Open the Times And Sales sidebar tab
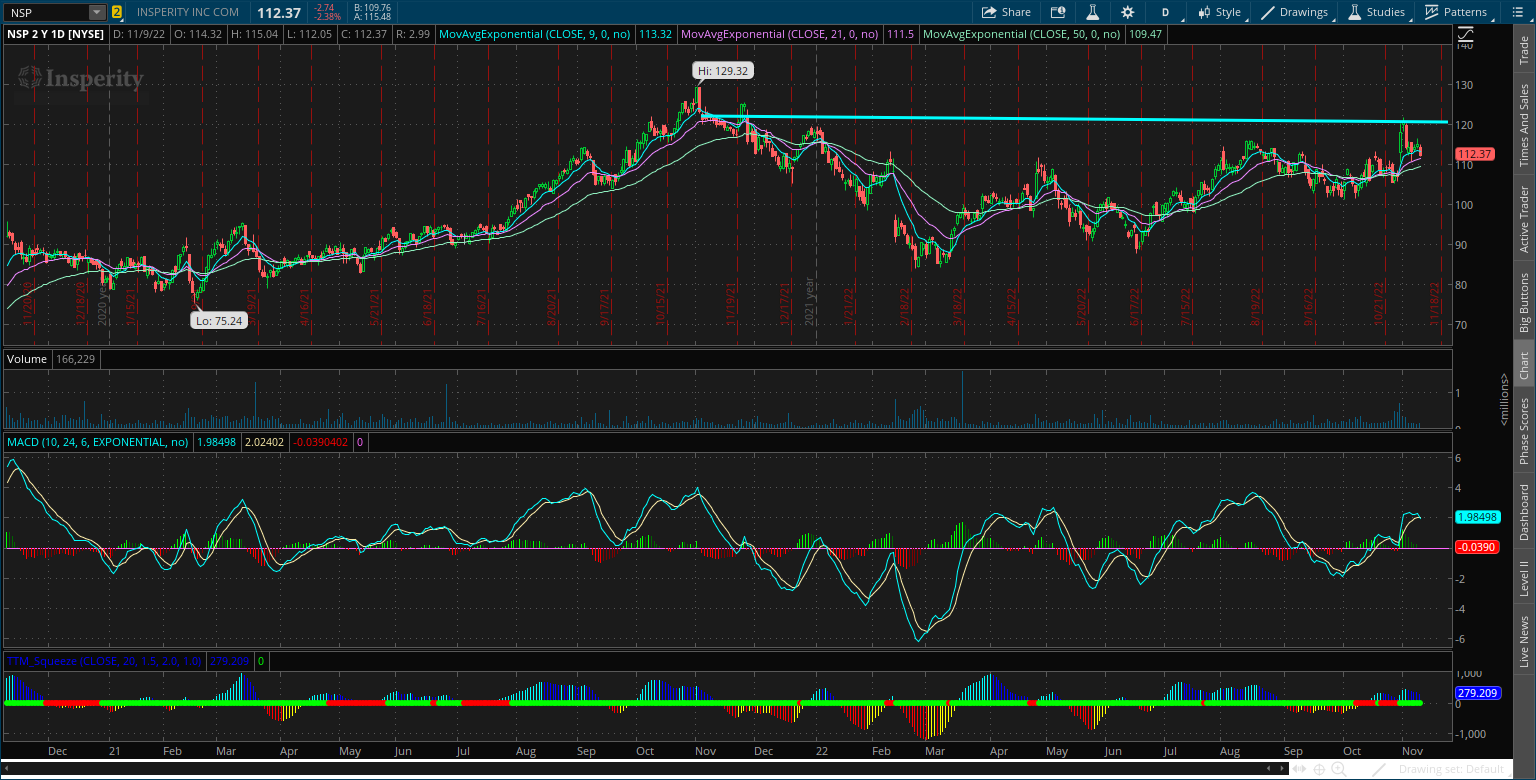The width and height of the screenshot is (1536, 780). (x=1524, y=125)
